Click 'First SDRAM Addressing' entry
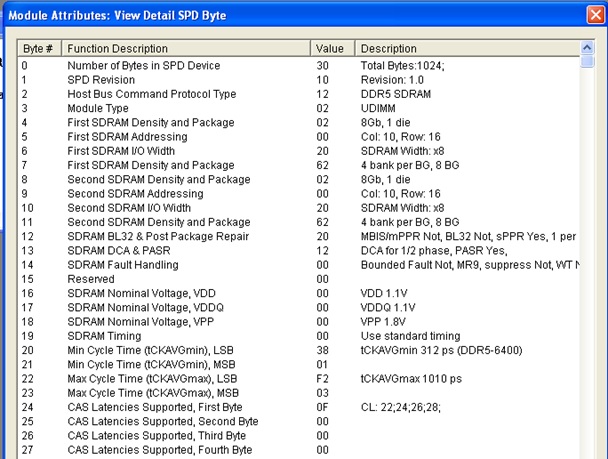This screenshot has width=608, height=459. coord(299,137)
